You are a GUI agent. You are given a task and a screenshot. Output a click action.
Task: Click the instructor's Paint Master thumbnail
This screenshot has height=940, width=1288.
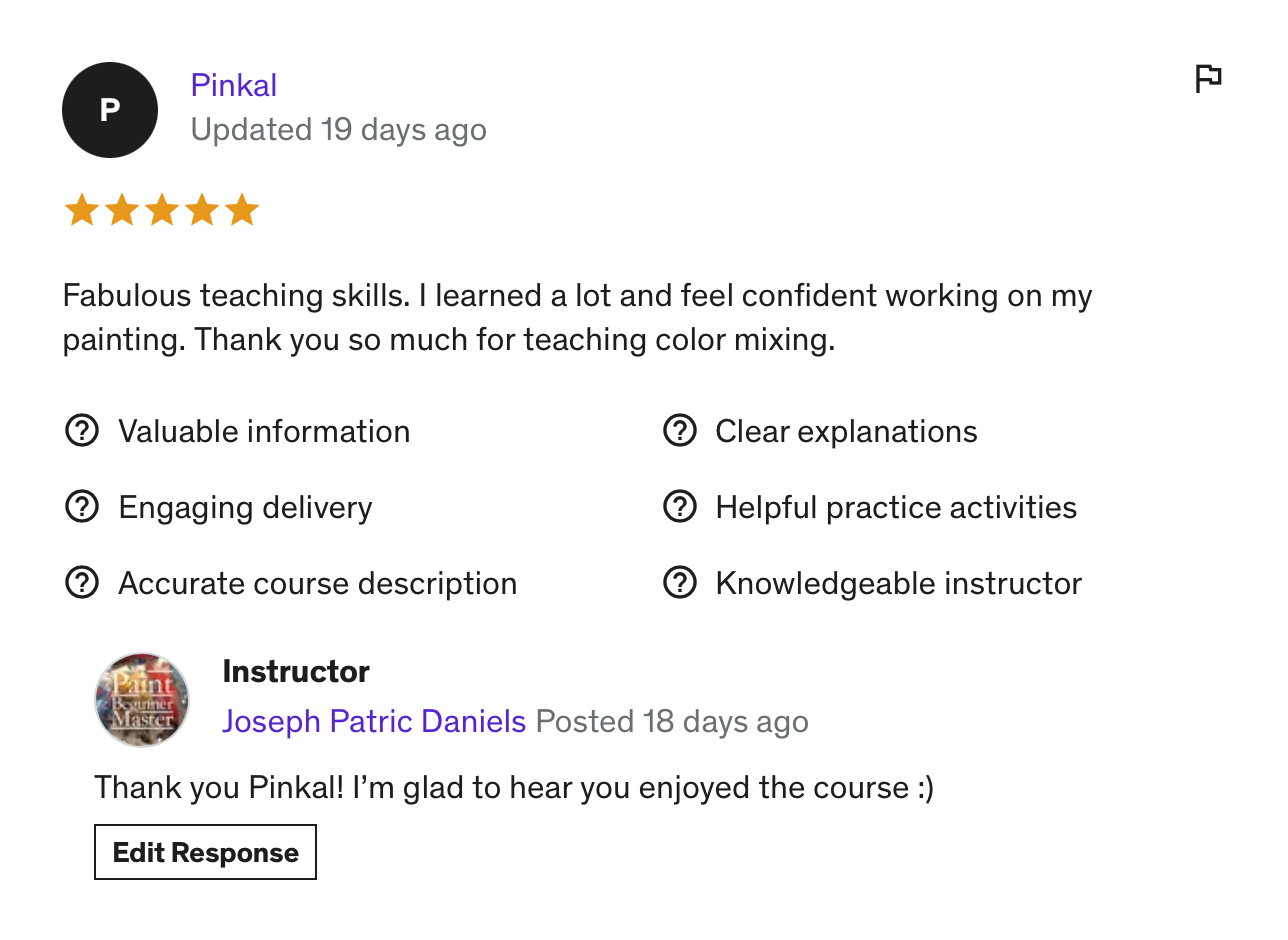[x=142, y=700]
